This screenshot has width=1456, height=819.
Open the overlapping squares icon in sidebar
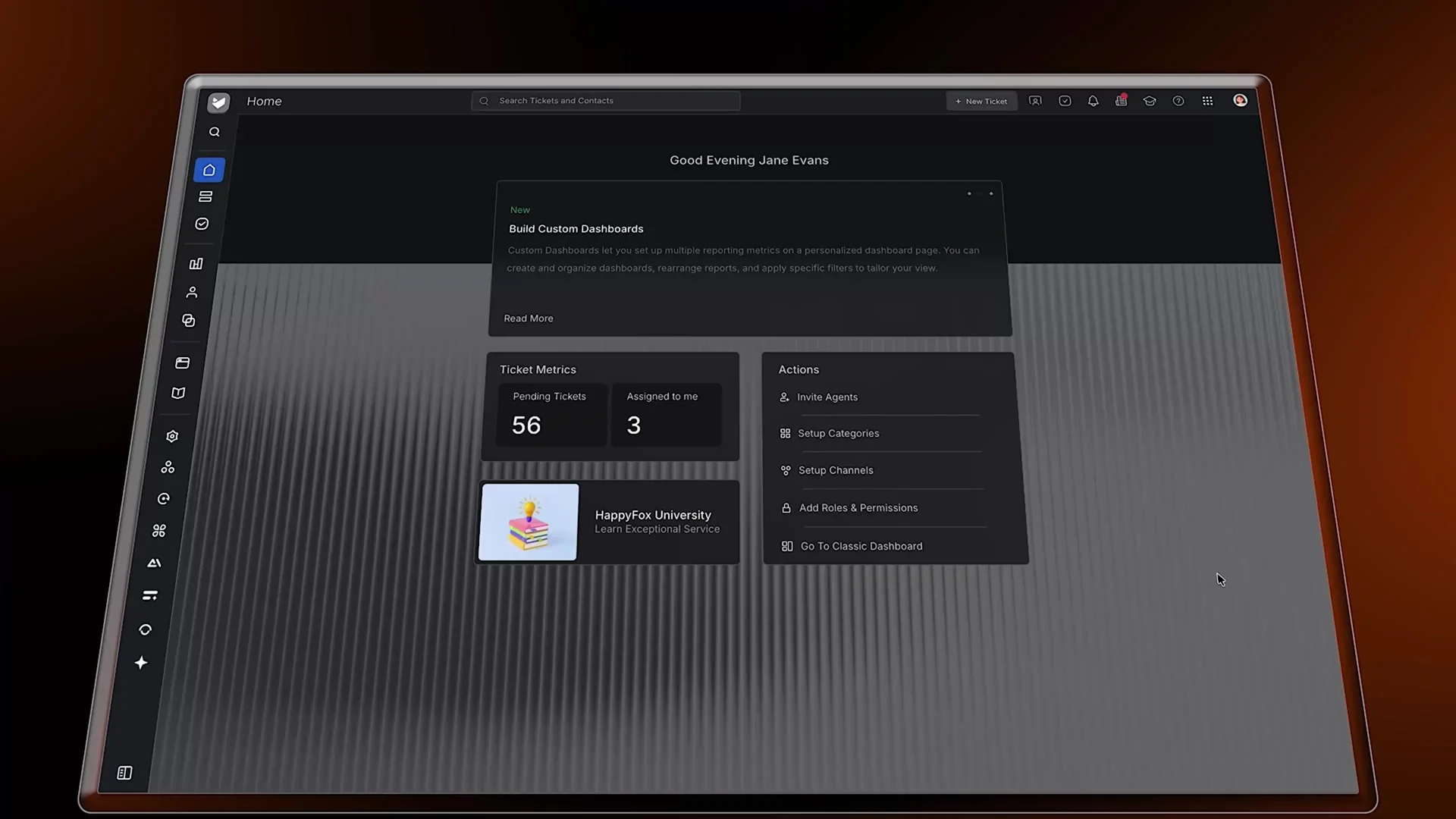[x=189, y=321]
